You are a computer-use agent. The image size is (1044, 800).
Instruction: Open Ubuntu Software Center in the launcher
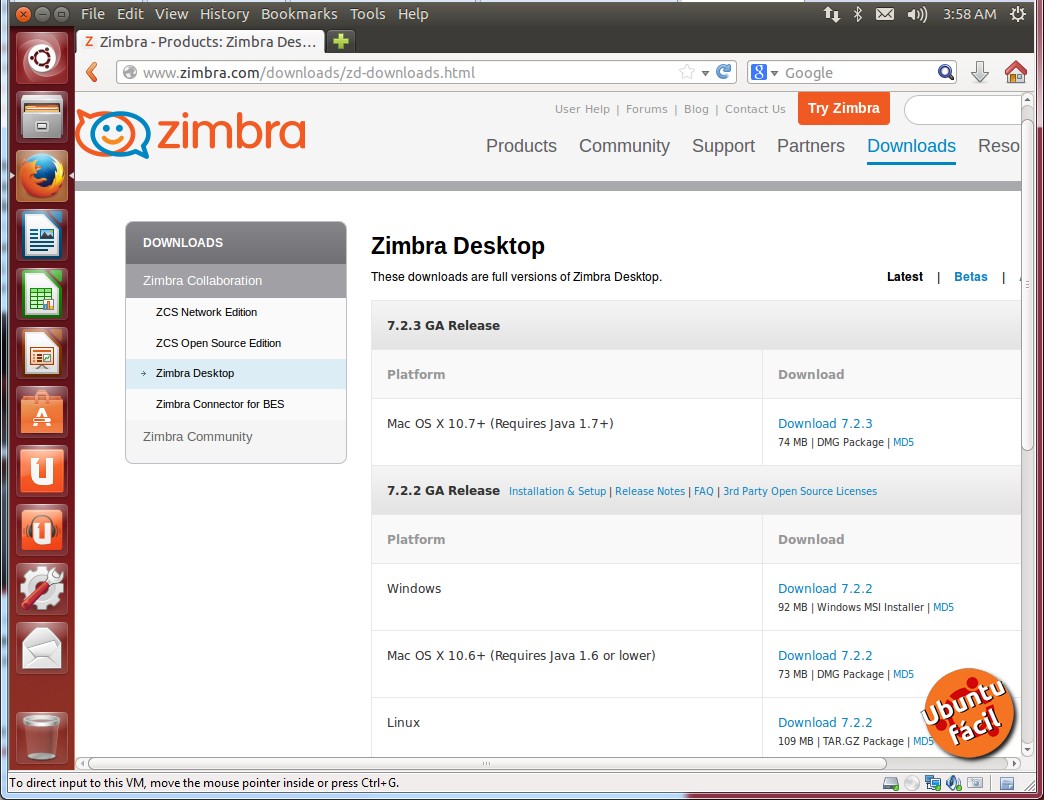point(42,412)
